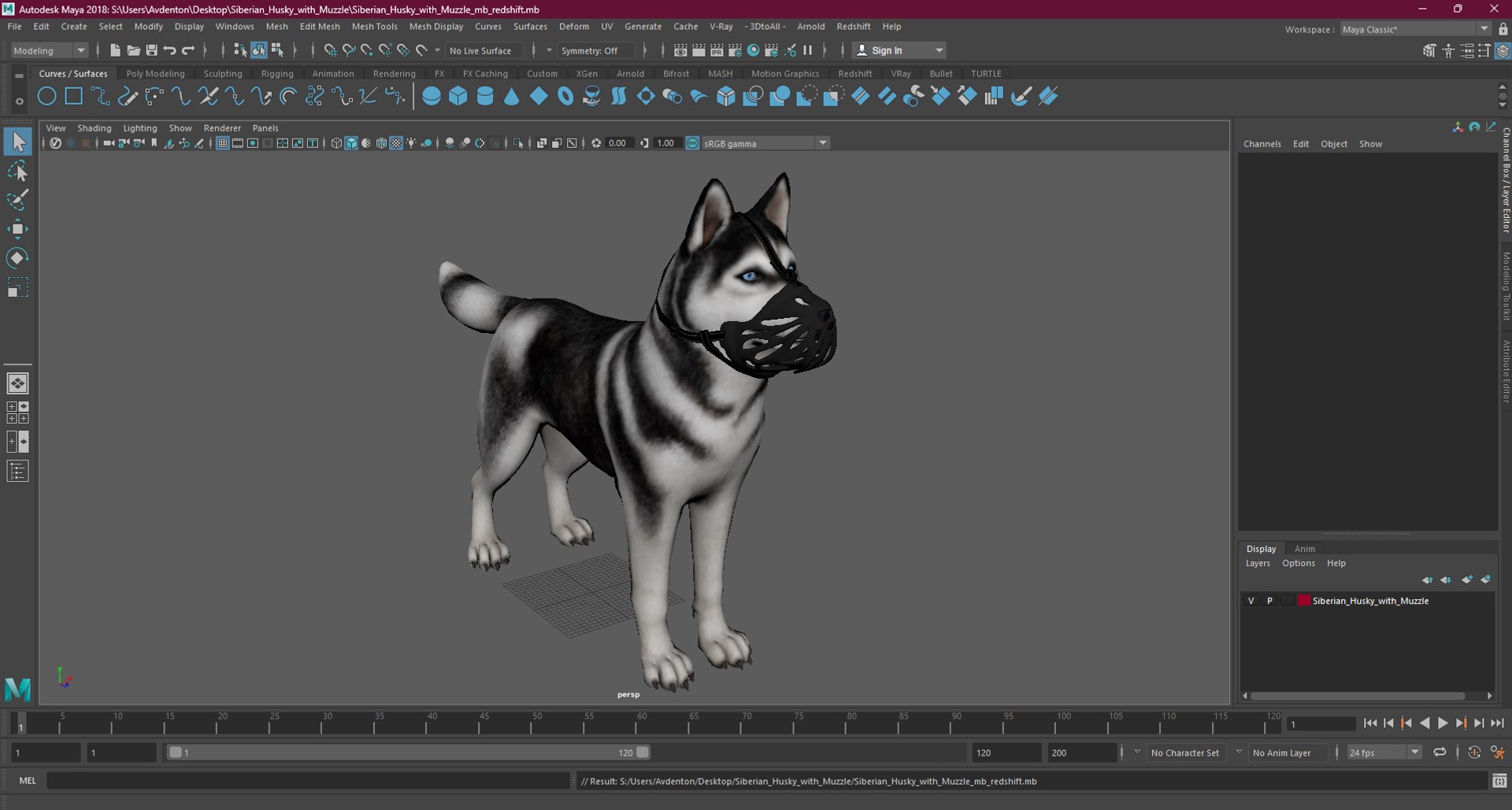The image size is (1512, 810).
Task: Select the NURBS circle shelf icon
Action: (47, 97)
